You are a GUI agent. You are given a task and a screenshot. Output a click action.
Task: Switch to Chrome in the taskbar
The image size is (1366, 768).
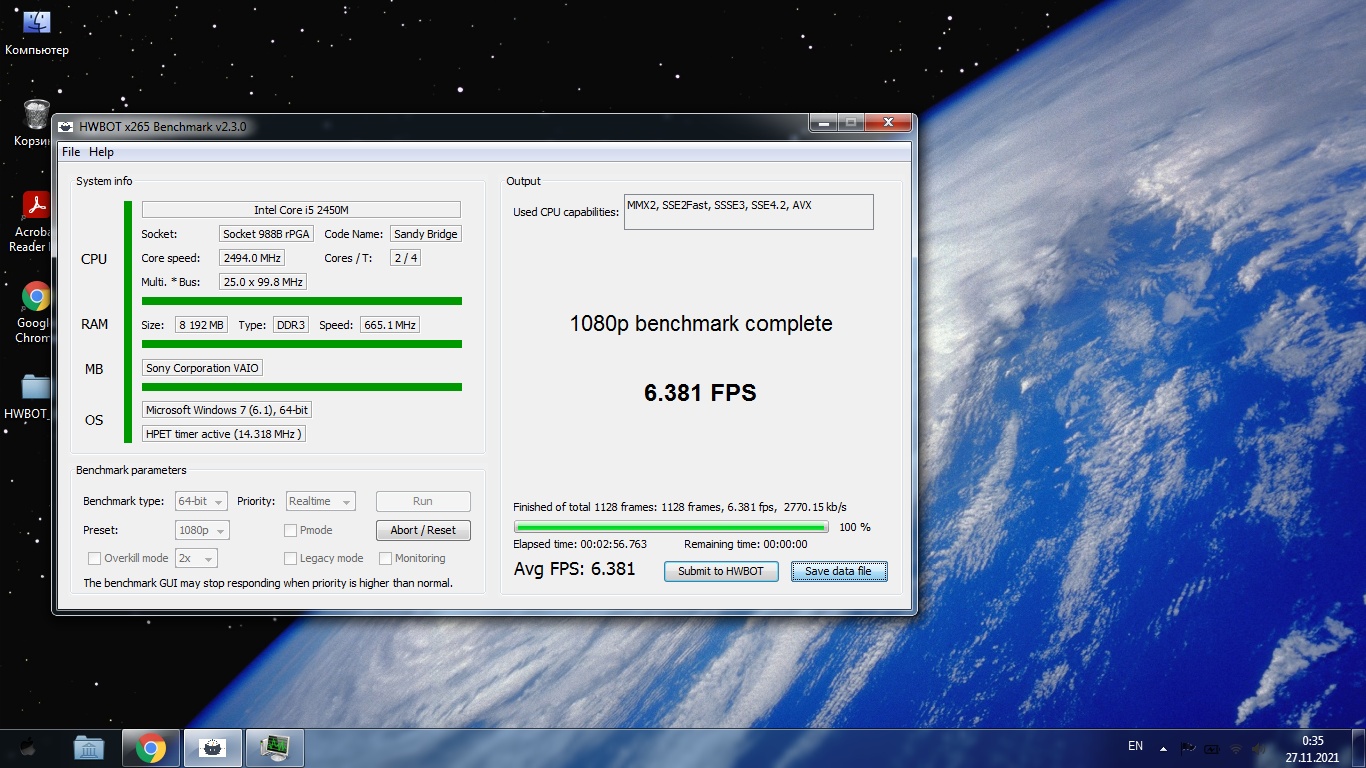151,748
